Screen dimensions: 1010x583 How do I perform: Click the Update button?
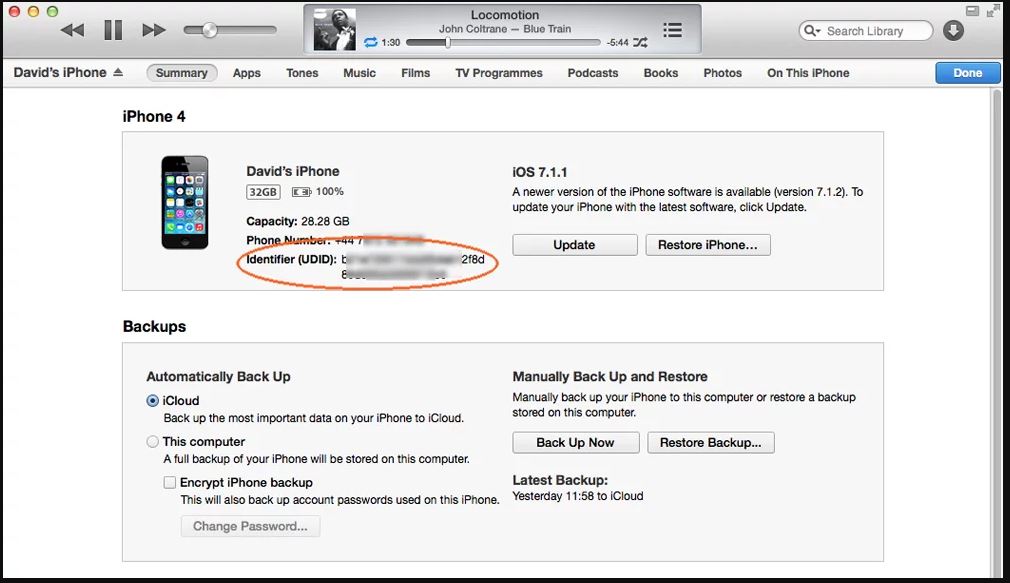[575, 245]
